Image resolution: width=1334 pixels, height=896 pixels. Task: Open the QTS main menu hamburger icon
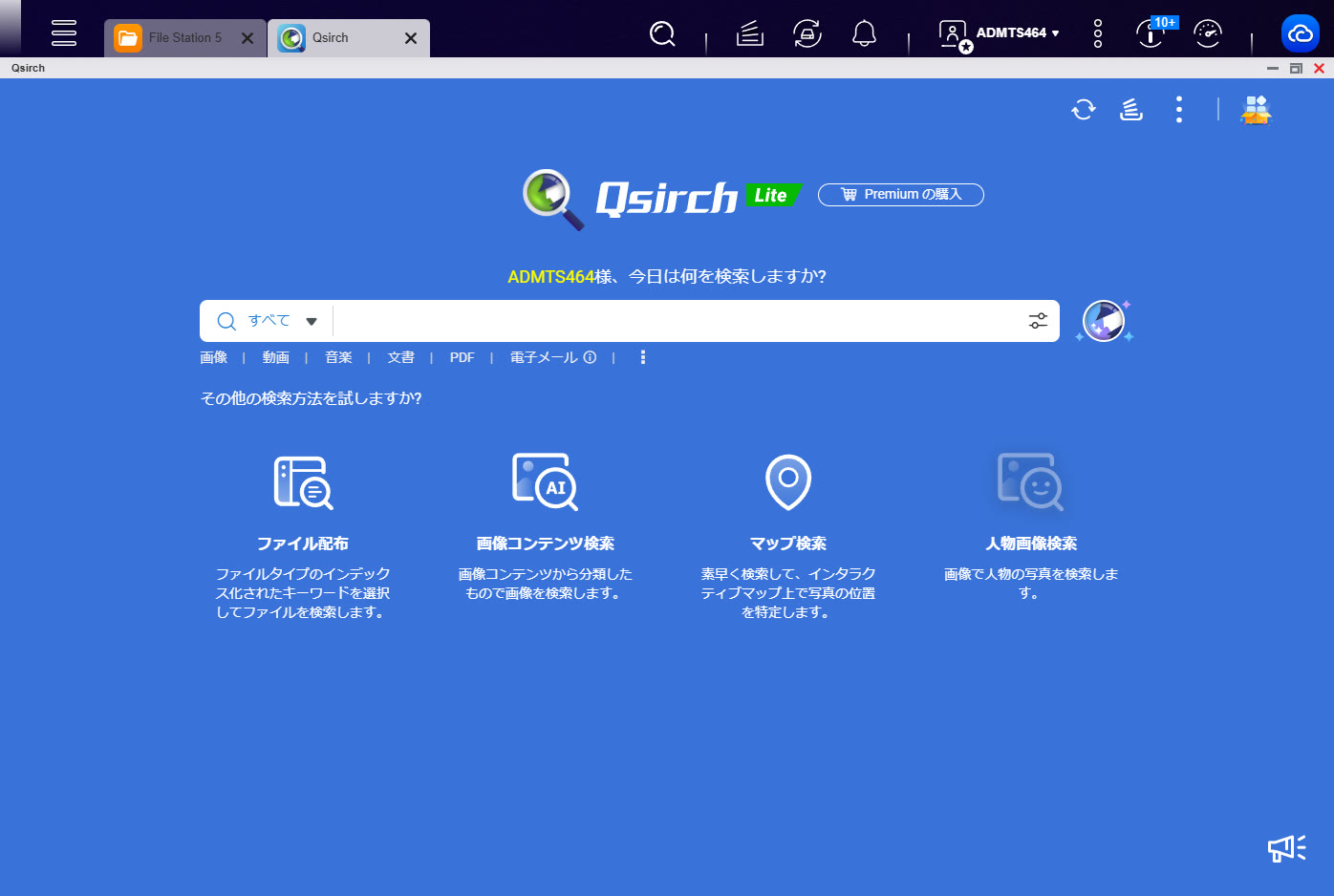64,33
